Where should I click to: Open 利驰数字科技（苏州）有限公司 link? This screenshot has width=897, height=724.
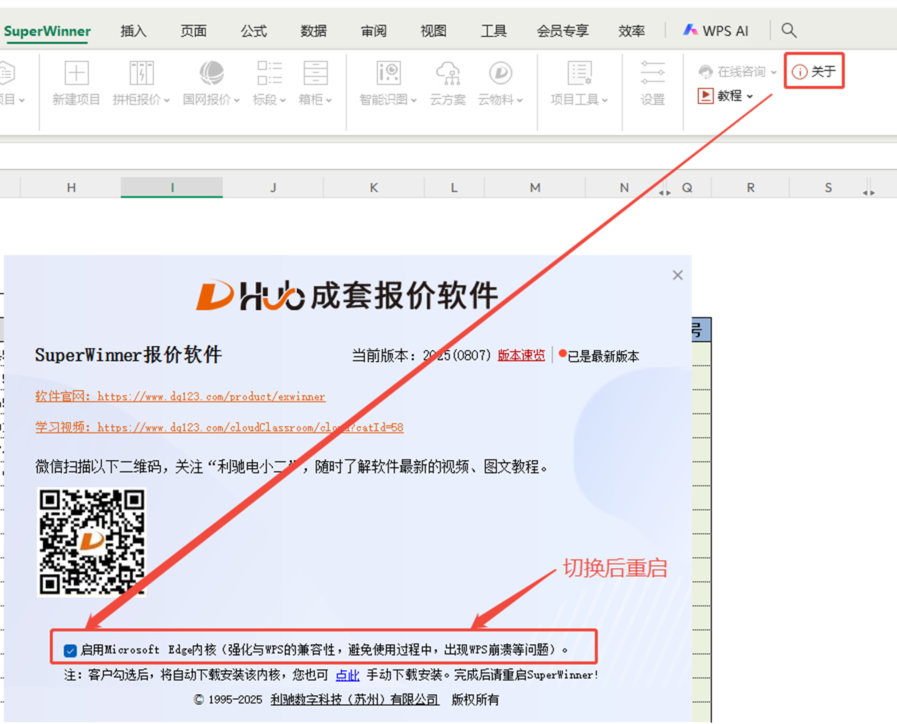pos(355,700)
